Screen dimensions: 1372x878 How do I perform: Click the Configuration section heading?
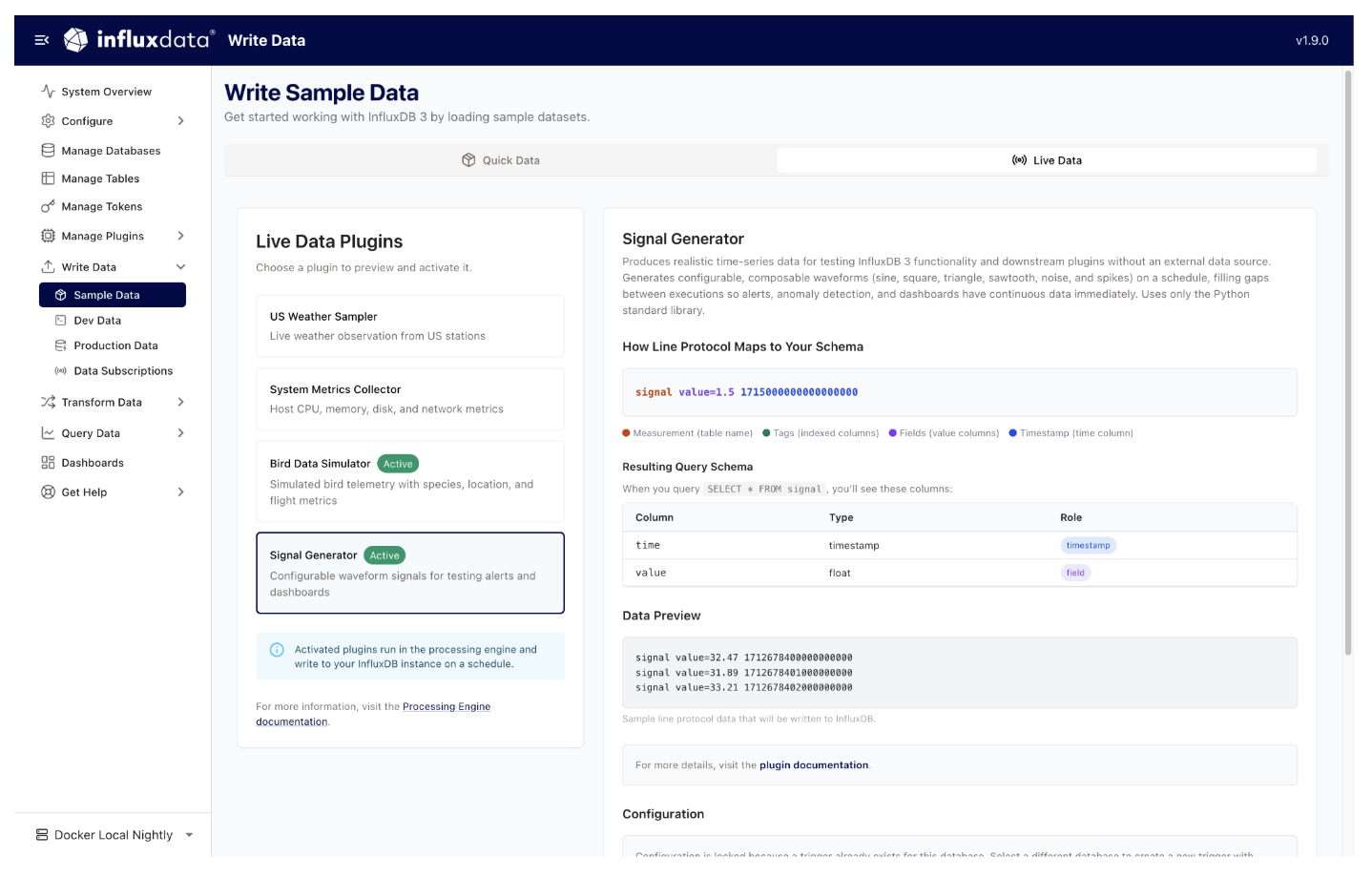click(663, 814)
